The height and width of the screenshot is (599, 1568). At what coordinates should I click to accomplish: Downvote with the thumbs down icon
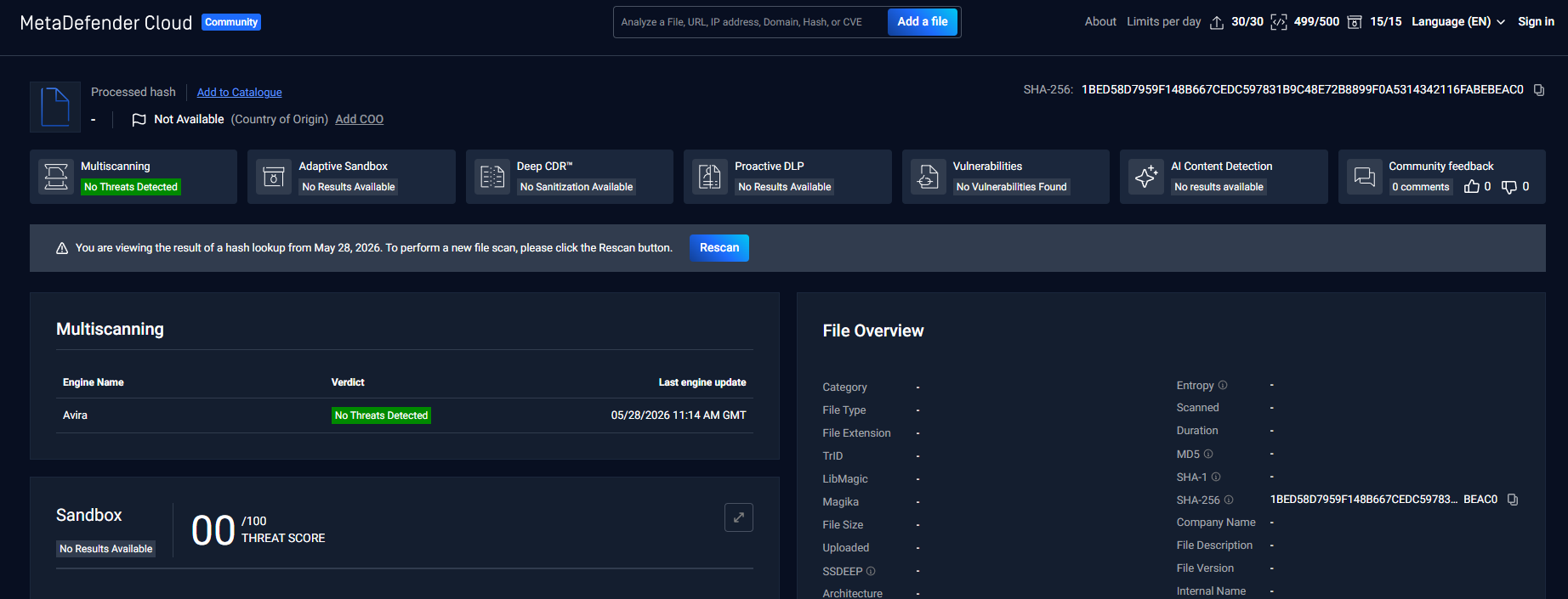[x=1509, y=187]
